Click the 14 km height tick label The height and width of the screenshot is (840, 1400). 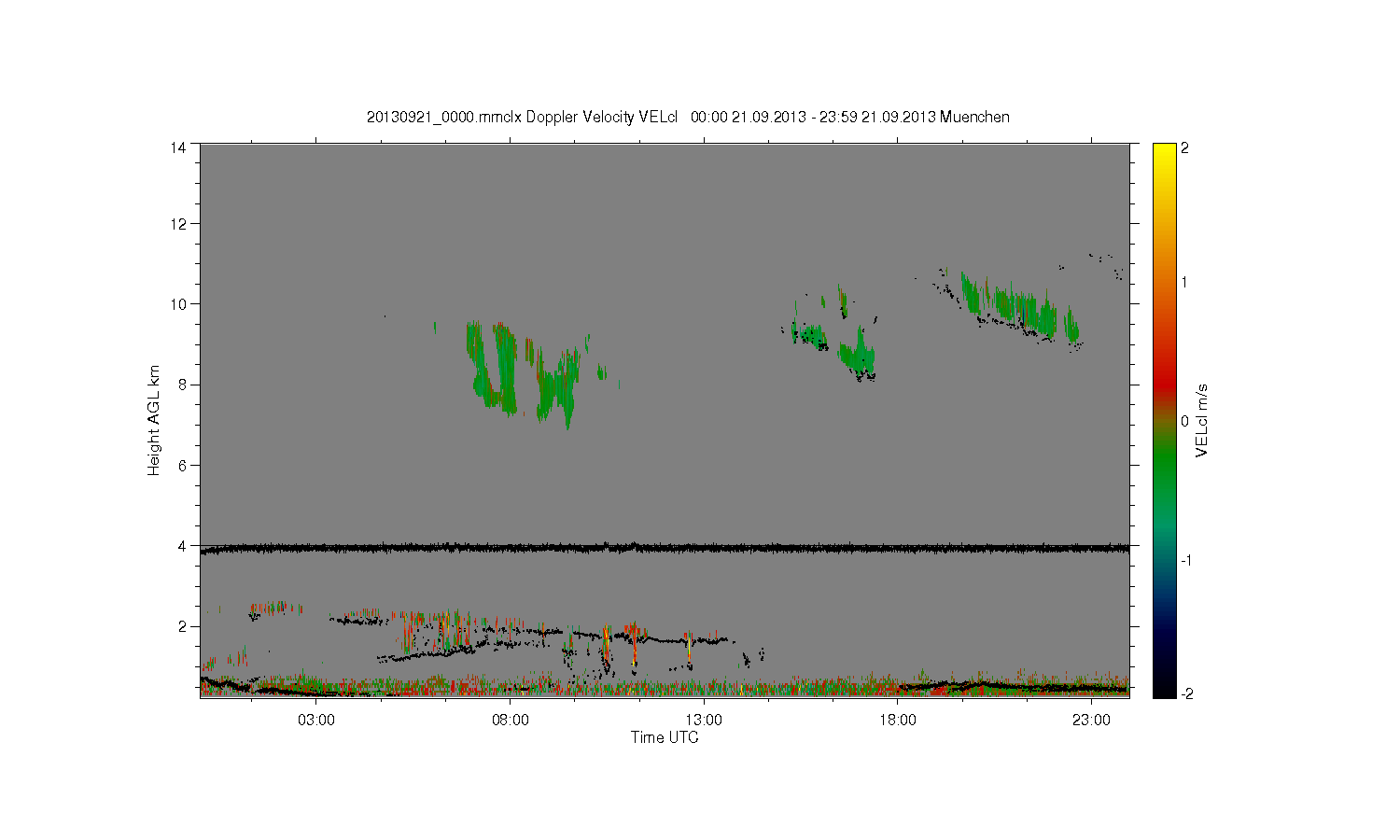pyautogui.click(x=177, y=147)
